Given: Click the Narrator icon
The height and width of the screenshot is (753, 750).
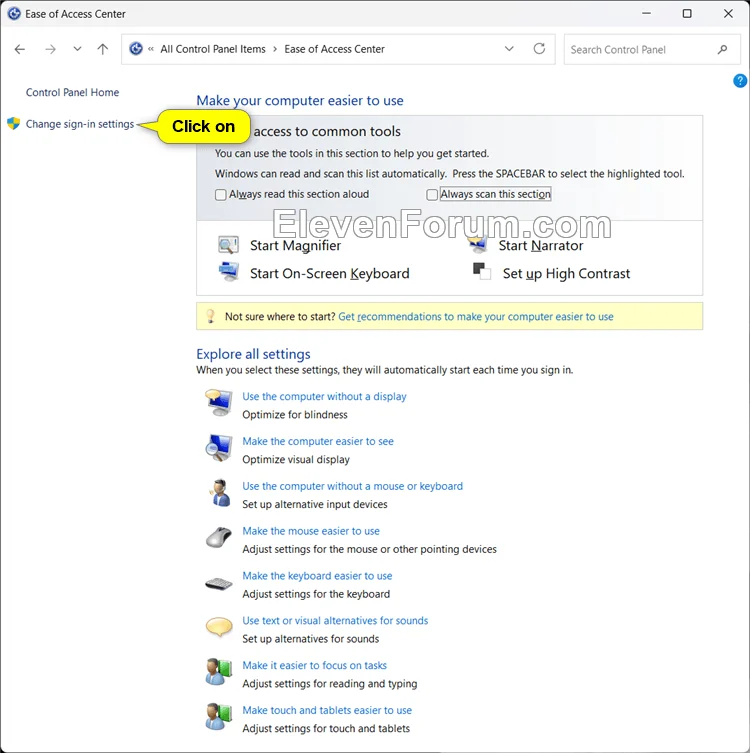Looking at the screenshot, I should pyautogui.click(x=478, y=245).
